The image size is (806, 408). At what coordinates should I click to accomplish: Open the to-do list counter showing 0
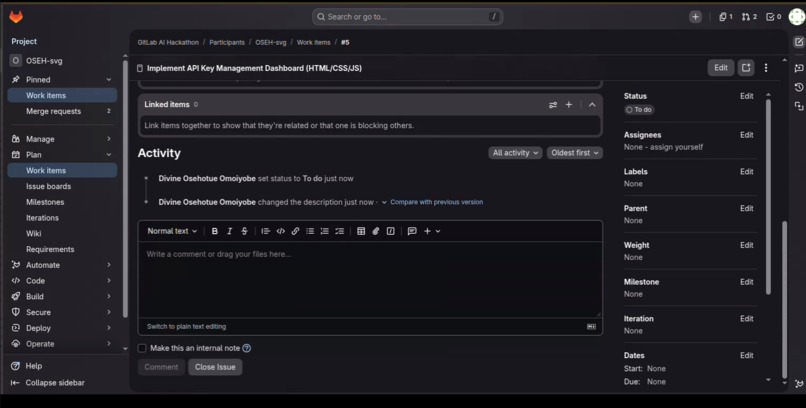773,17
